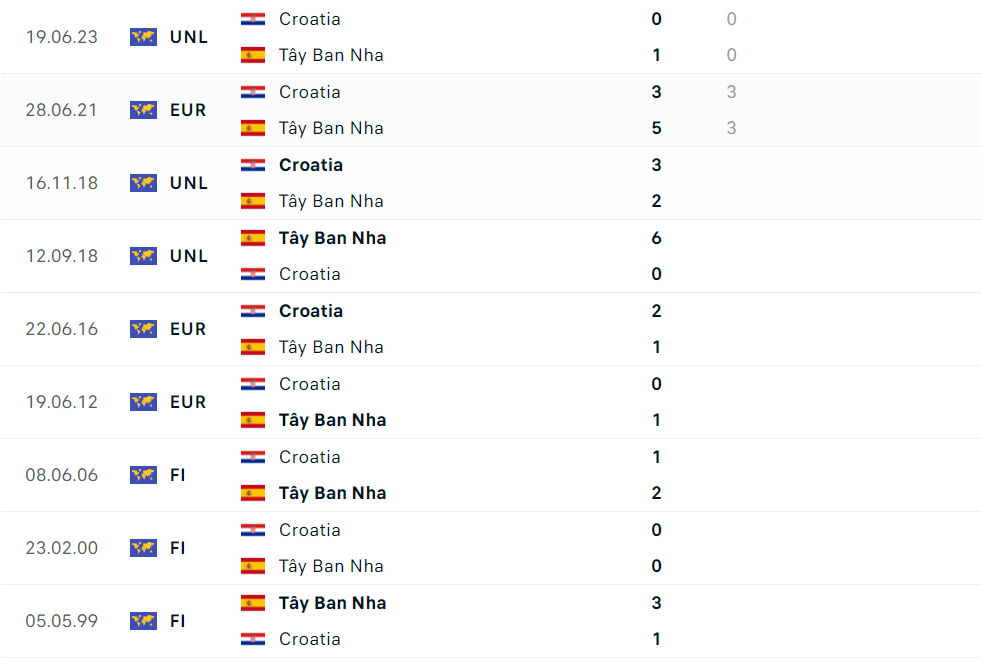This screenshot has height=658, width=981.
Task: Click the Croatia flag in the 19.06.23 match
Action: [x=253, y=19]
